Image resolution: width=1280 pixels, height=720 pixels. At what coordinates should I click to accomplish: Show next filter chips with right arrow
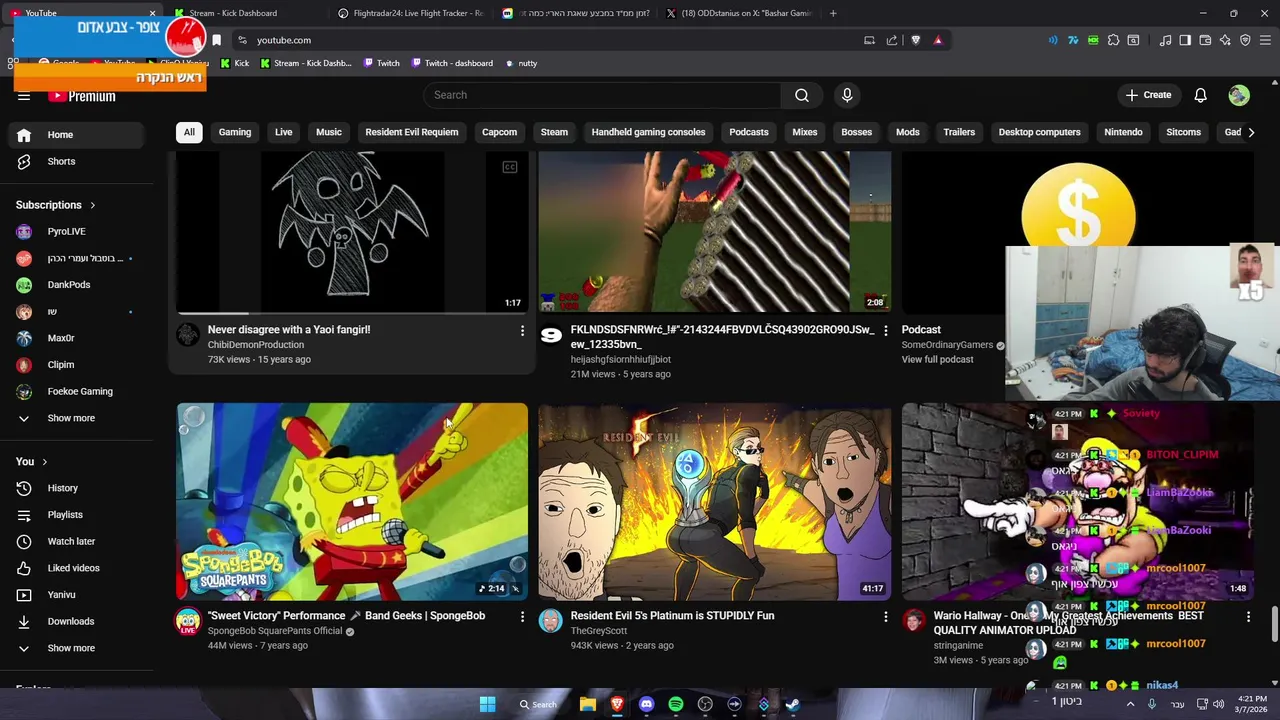tap(1250, 132)
